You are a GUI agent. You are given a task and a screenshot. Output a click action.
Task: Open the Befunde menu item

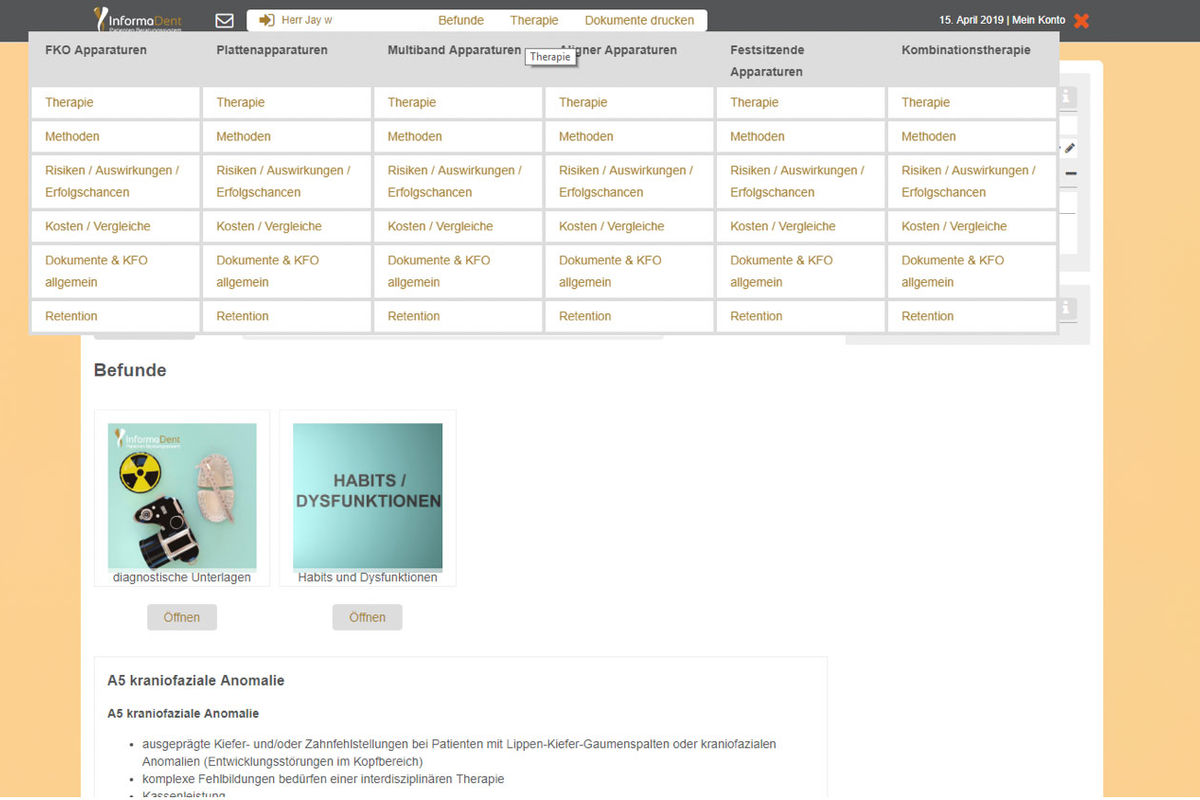[461, 19]
